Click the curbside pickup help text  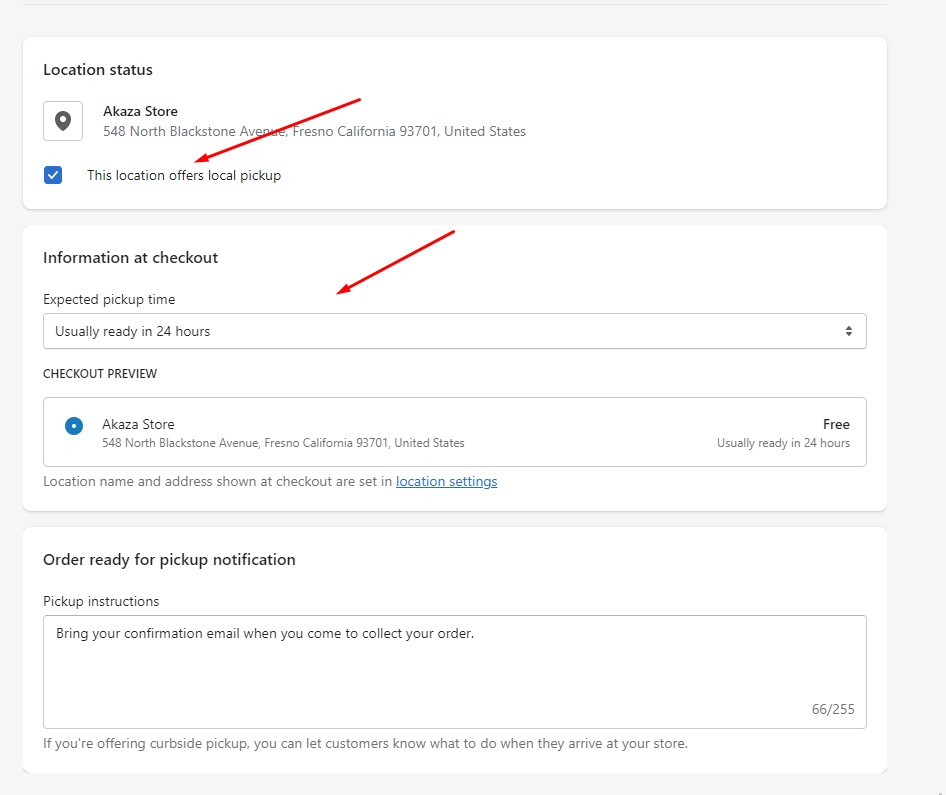tap(365, 743)
